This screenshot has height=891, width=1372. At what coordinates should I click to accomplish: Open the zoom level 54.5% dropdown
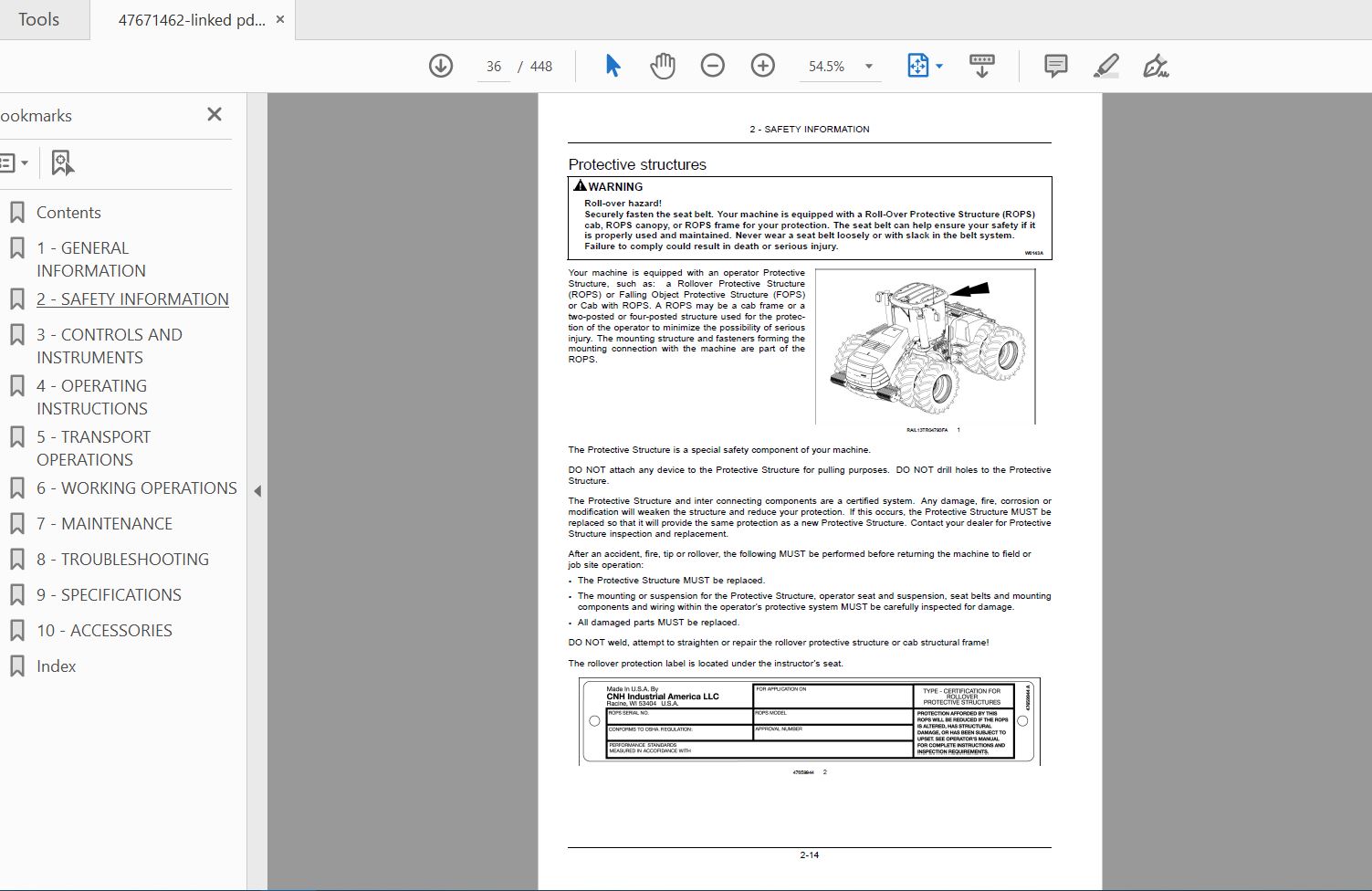coord(868,66)
